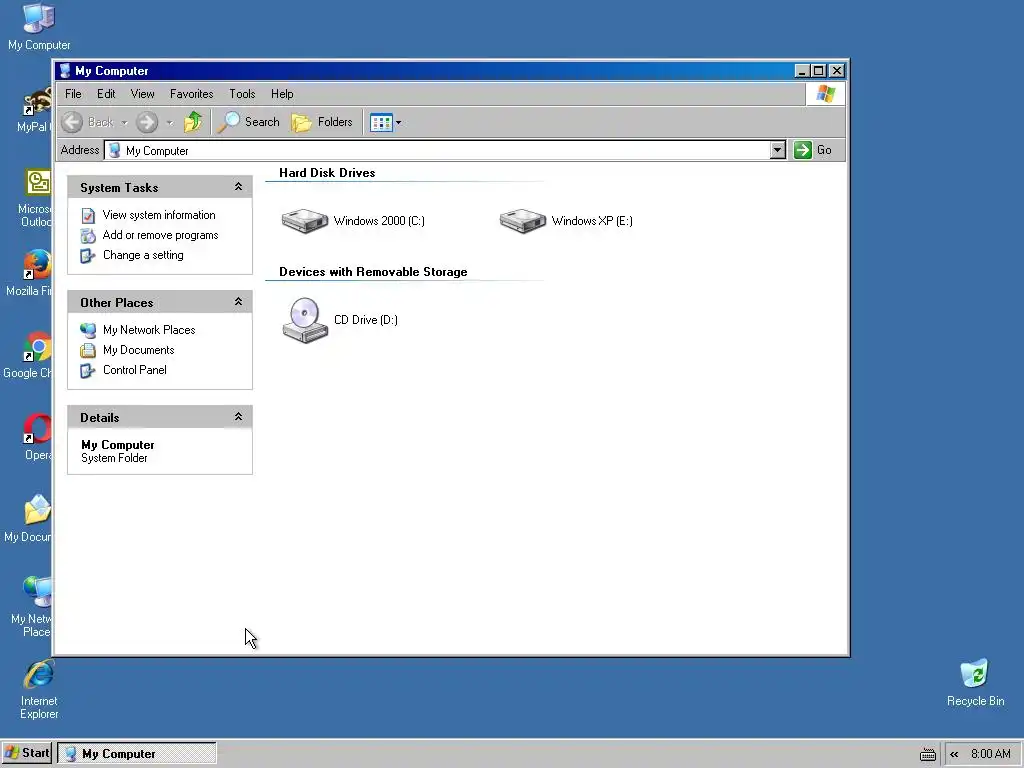
Task: Open the Back history dropdown arrow
Action: (124, 122)
